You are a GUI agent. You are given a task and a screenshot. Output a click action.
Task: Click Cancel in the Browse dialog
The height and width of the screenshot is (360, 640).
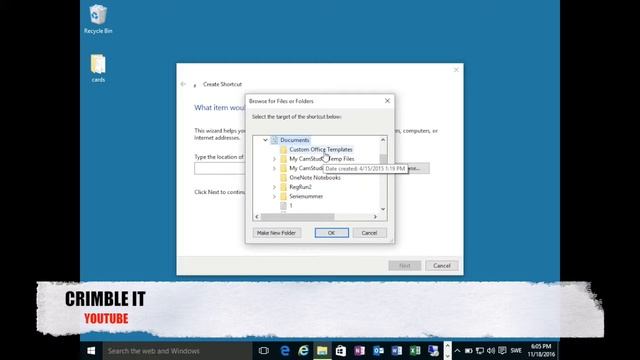(369, 233)
